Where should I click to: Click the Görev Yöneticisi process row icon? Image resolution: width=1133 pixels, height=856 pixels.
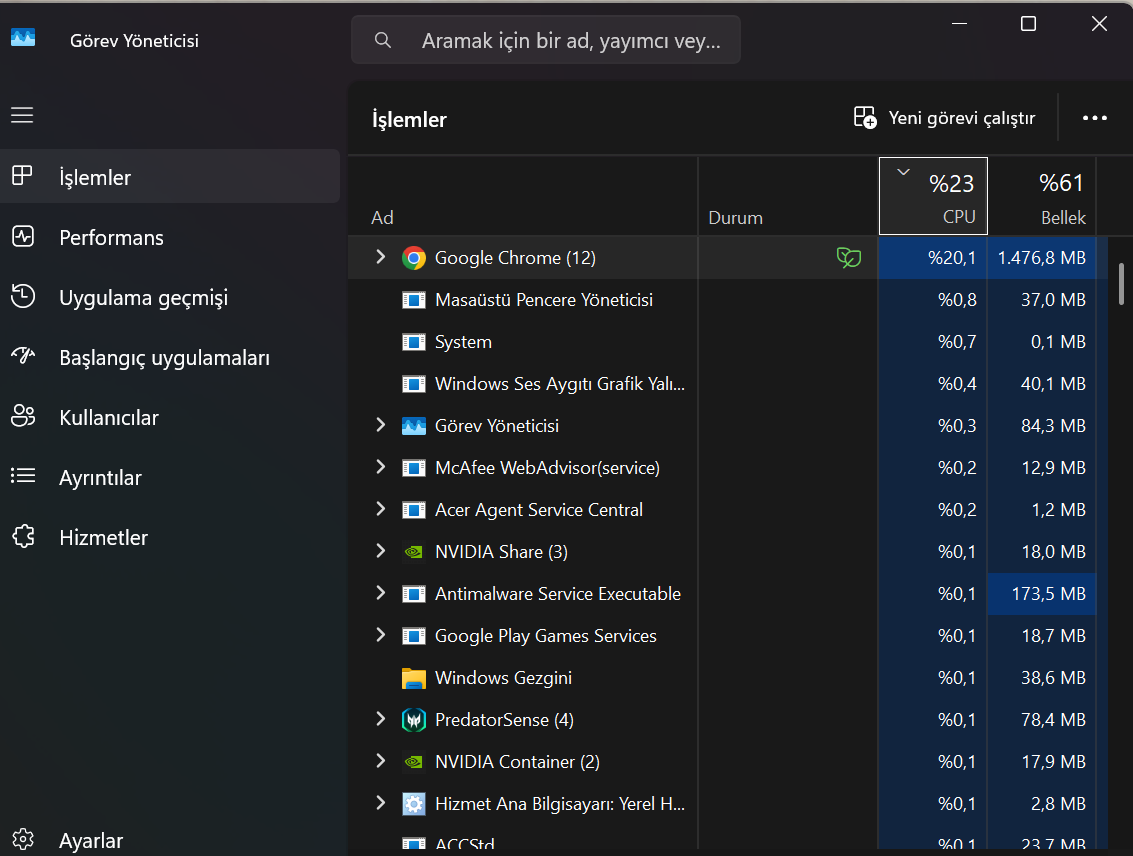click(x=414, y=426)
